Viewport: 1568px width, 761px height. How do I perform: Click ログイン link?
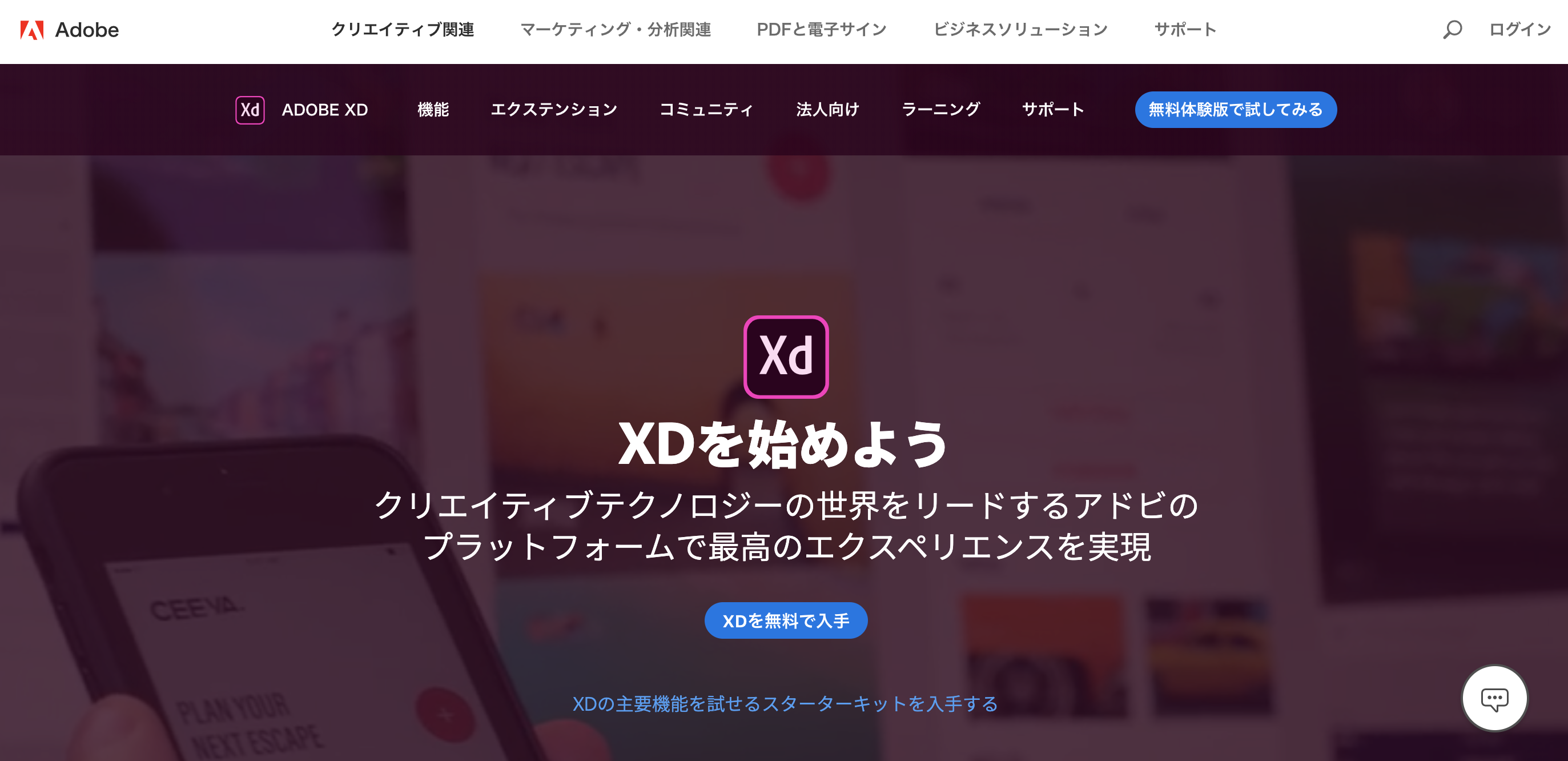(1519, 29)
